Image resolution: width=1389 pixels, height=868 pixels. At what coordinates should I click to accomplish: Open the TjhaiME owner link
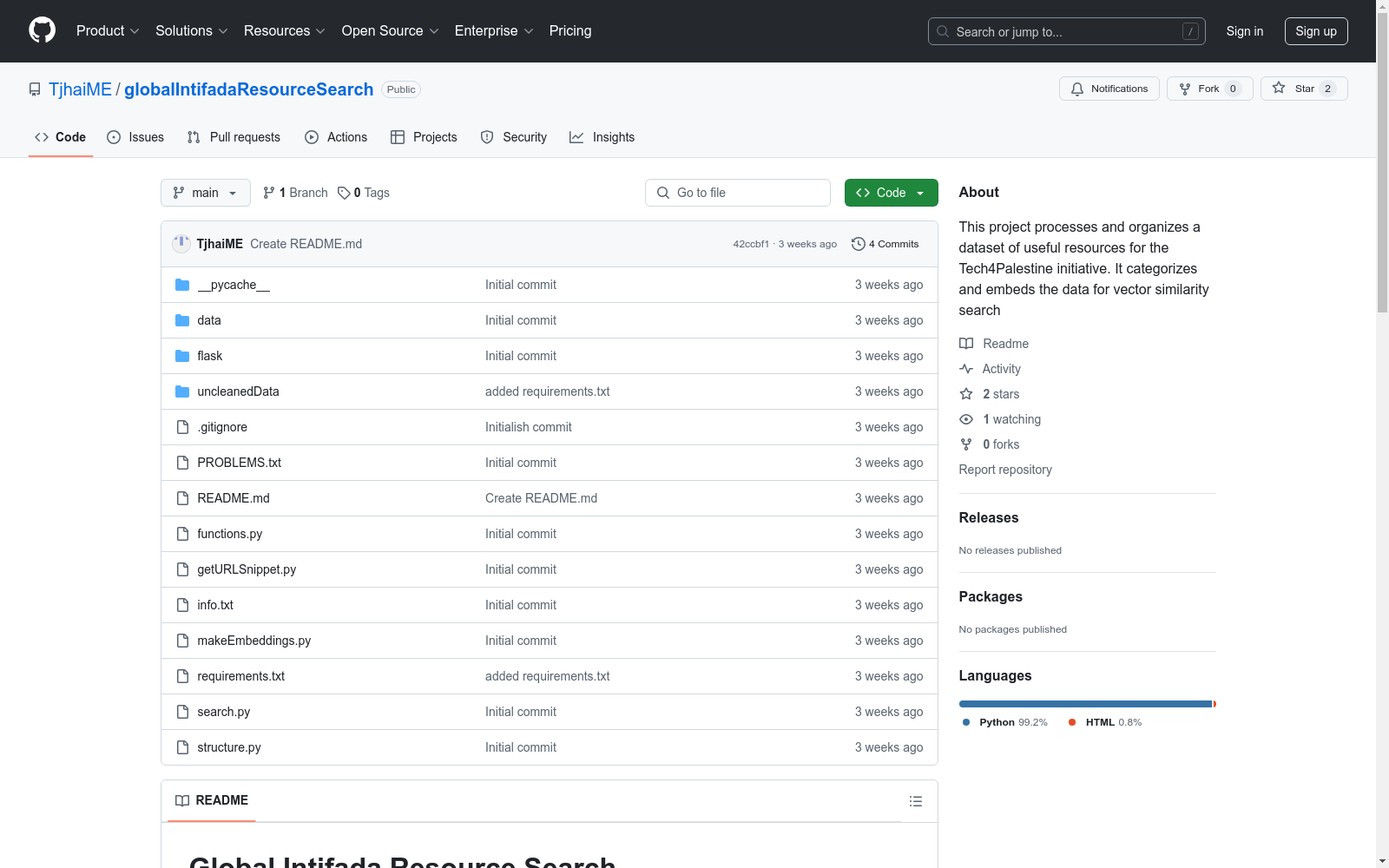click(x=80, y=89)
